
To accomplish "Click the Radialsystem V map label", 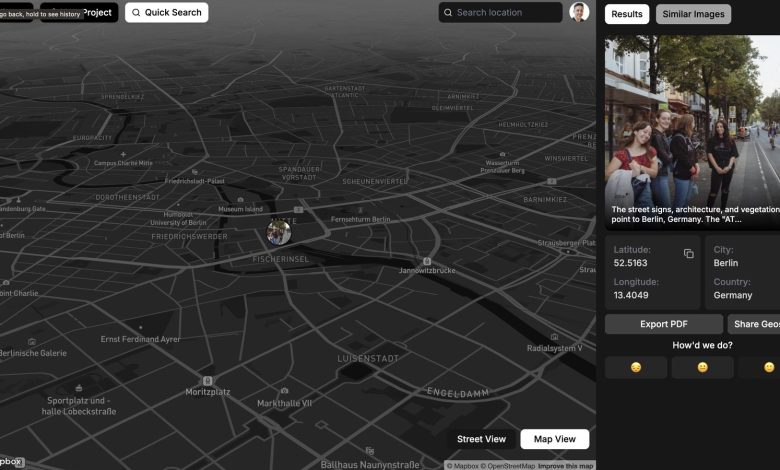I will pyautogui.click(x=555, y=348).
